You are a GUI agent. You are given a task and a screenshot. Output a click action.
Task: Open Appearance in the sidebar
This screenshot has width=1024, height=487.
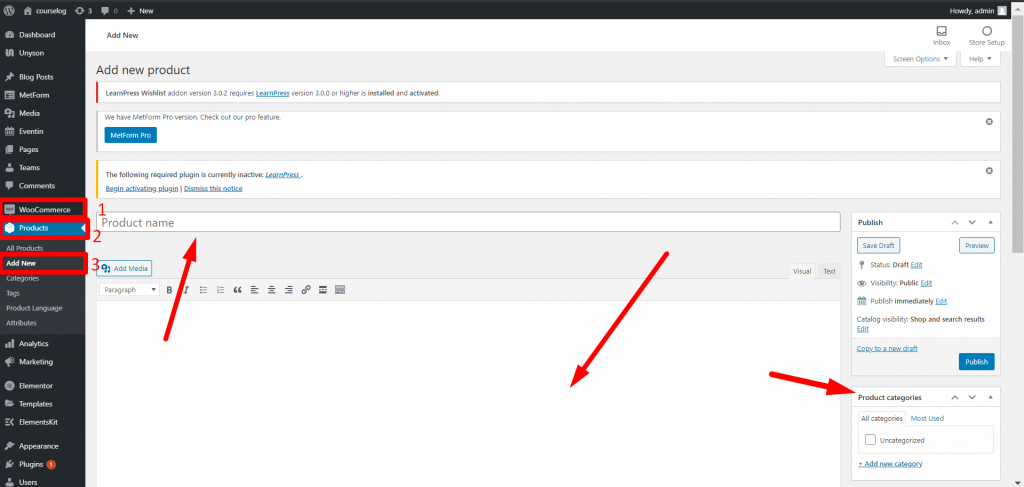tap(39, 446)
